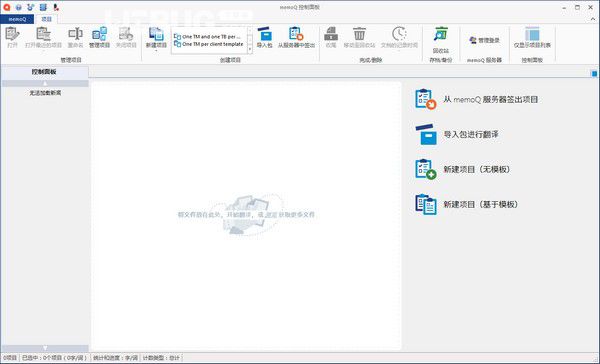600x364 pixels.
Task: Click the 无法加载新闻 message text
Action: (x=45, y=93)
